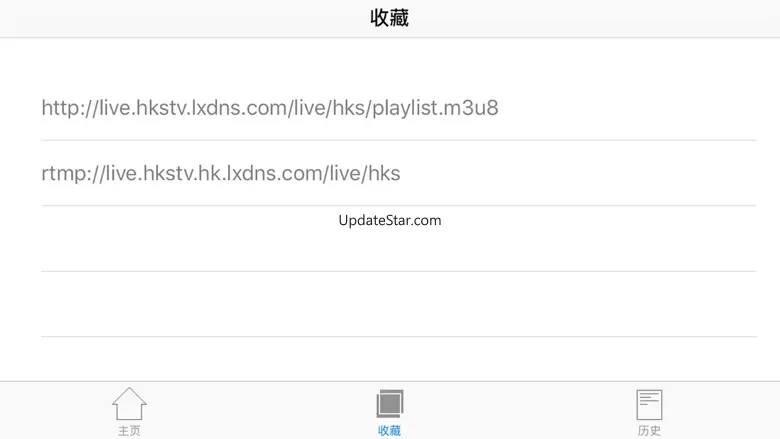Tap the 主页 tab label
This screenshot has width=780, height=439.
point(129,431)
